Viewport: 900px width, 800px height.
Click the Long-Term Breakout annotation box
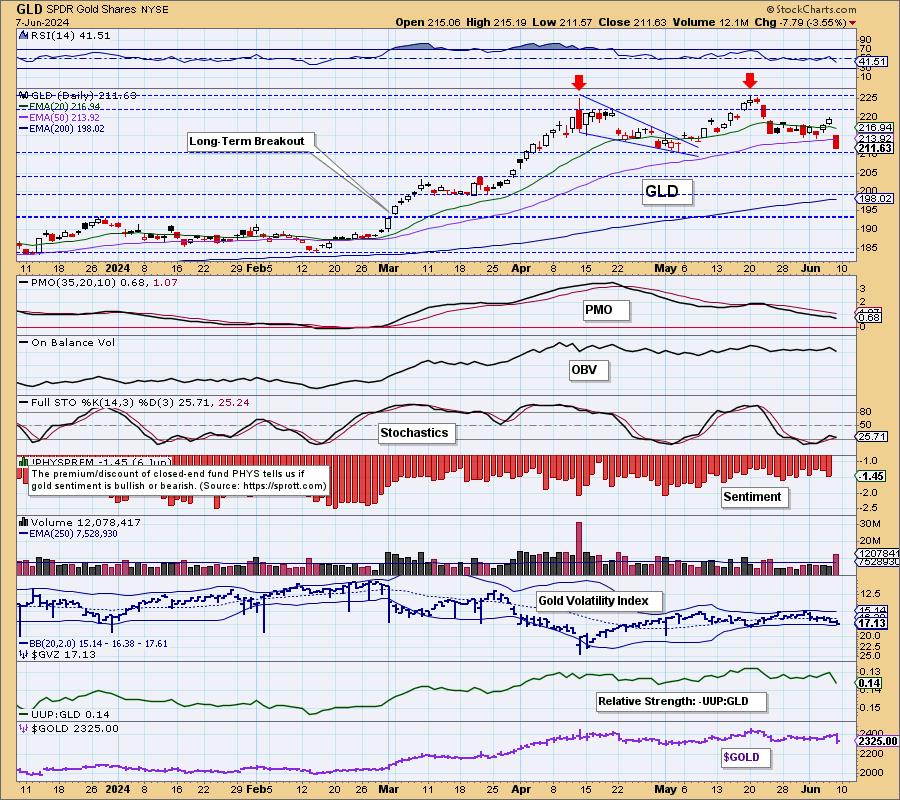pos(251,142)
